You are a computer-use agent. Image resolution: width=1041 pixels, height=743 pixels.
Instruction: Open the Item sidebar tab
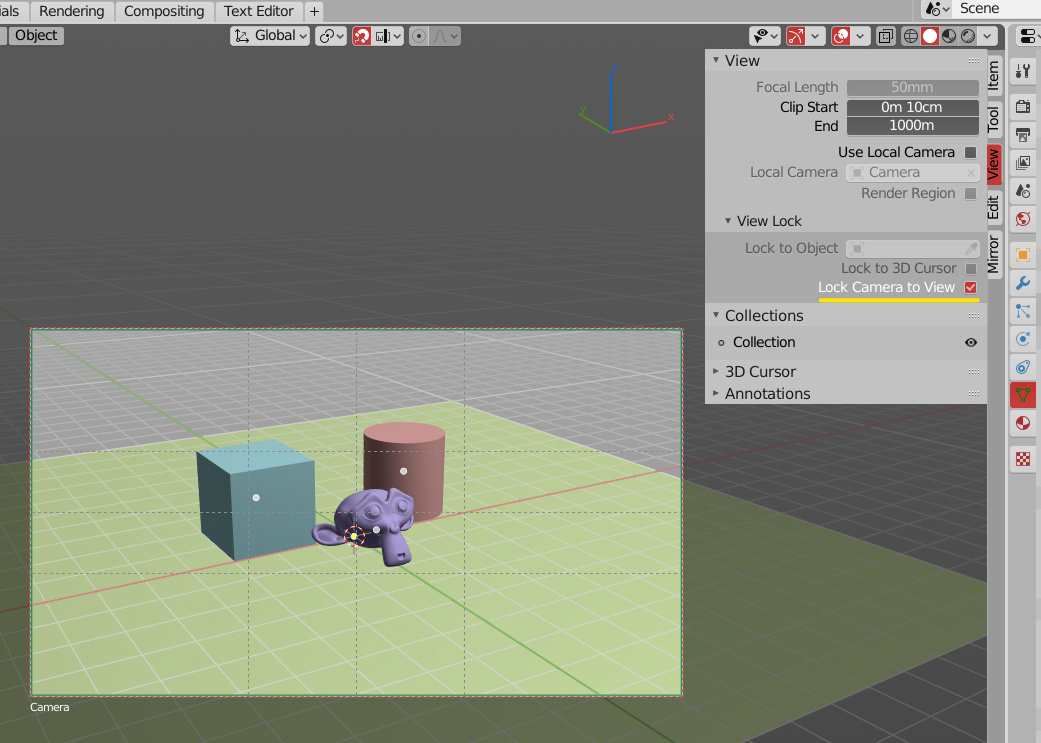coord(994,75)
